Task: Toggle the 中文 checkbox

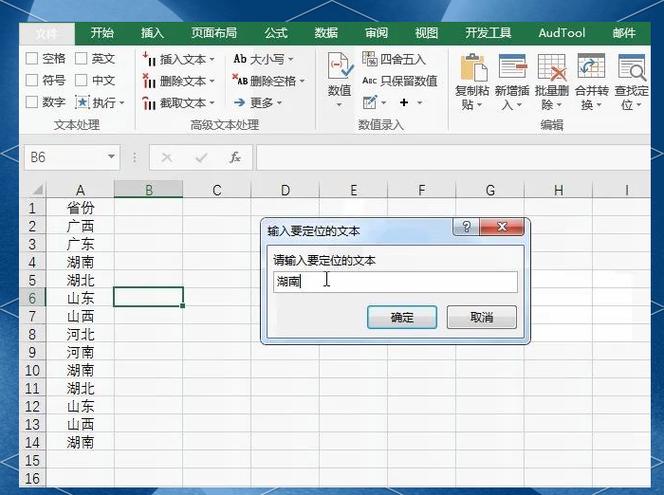Action: coord(81,80)
